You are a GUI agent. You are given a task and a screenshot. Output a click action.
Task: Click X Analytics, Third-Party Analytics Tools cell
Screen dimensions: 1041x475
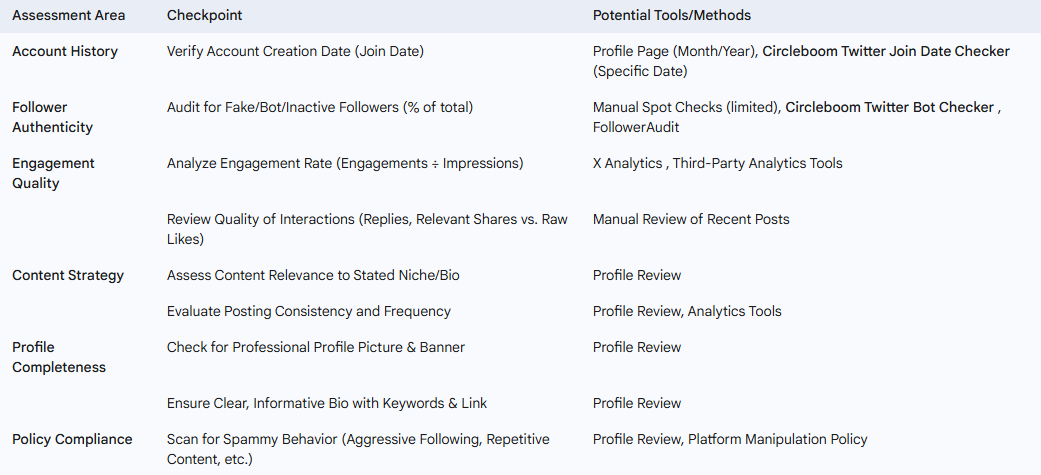pos(718,163)
